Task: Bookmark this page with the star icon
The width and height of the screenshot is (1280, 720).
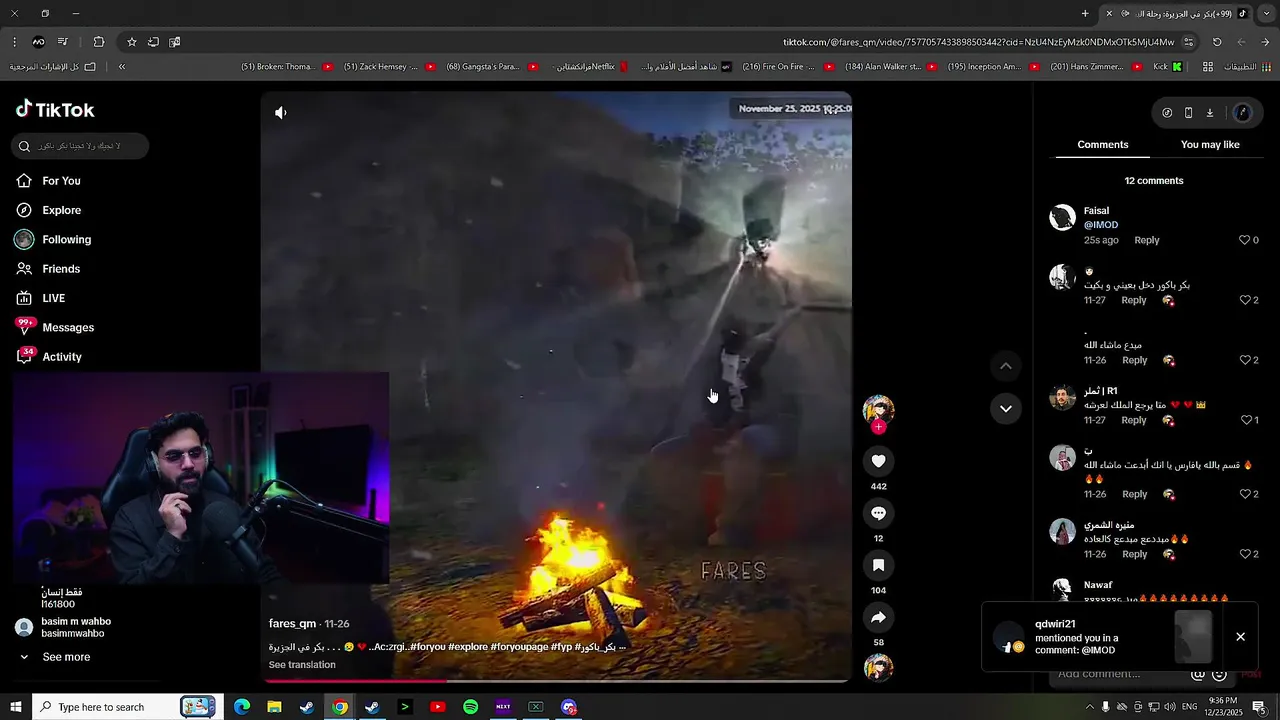Action: [x=131, y=42]
